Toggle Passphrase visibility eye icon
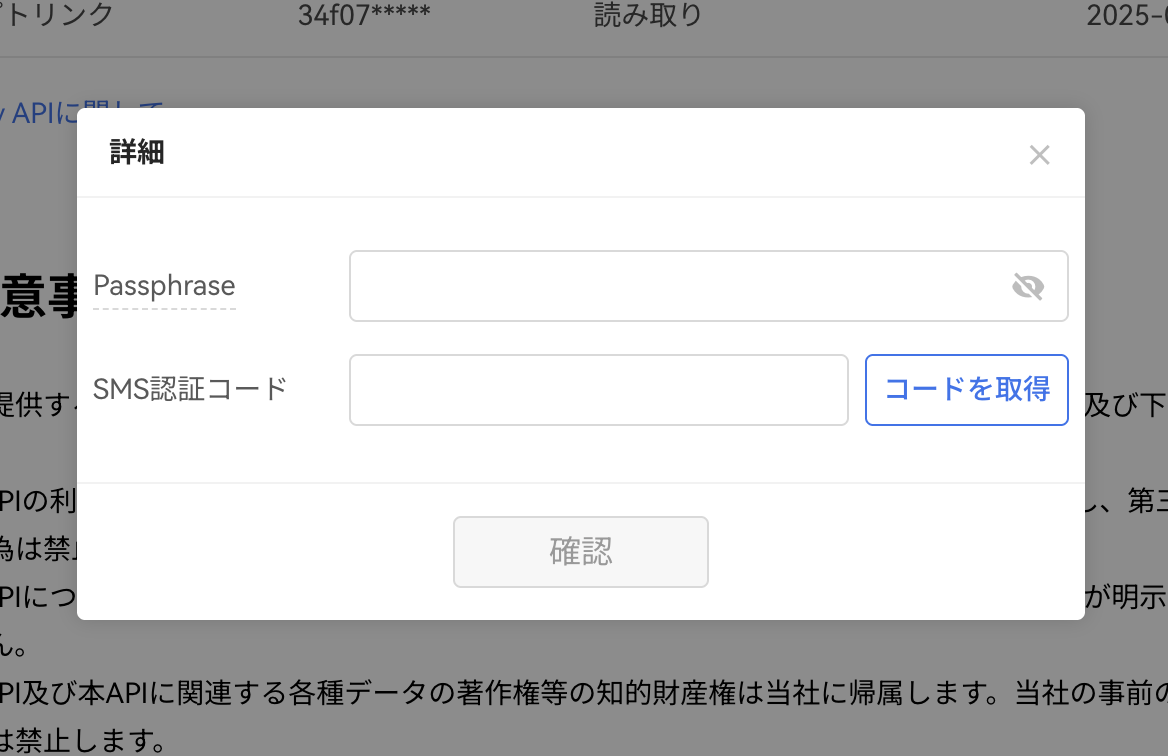Image resolution: width=1168 pixels, height=756 pixels. click(1028, 286)
